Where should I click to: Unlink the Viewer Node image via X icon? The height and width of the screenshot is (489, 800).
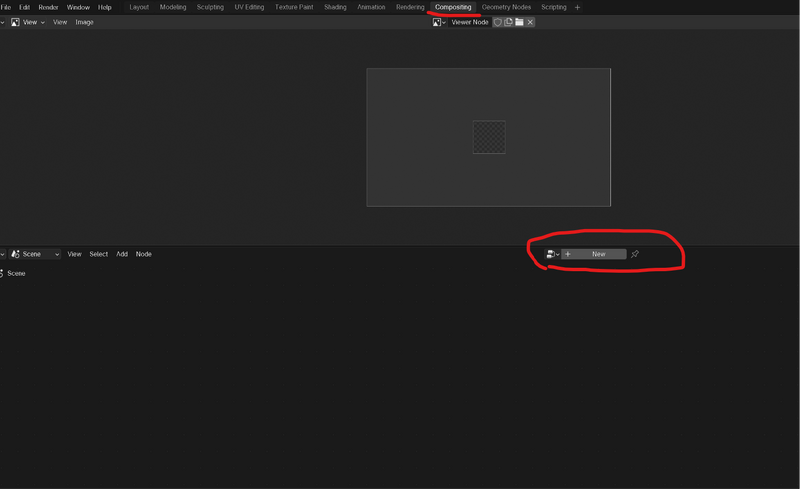pos(530,22)
